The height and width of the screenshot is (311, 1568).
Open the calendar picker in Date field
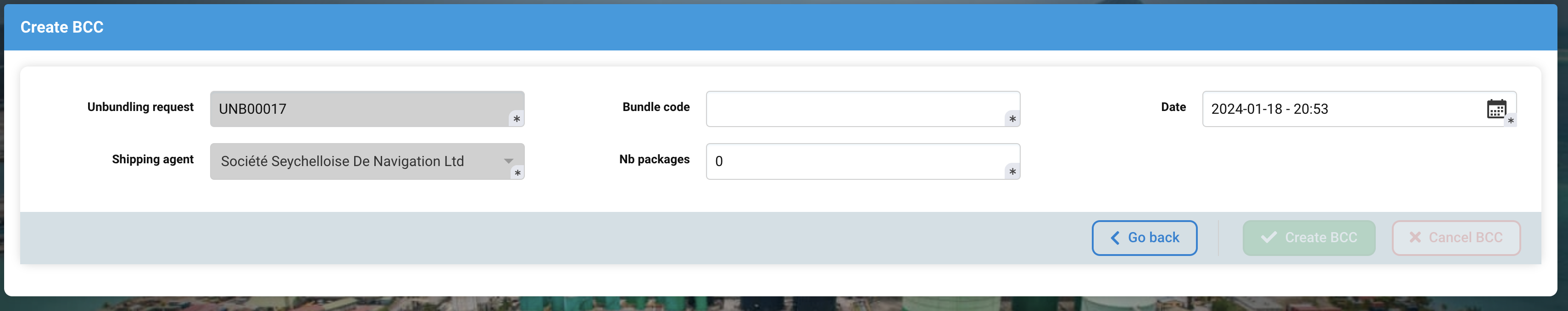click(x=1496, y=109)
